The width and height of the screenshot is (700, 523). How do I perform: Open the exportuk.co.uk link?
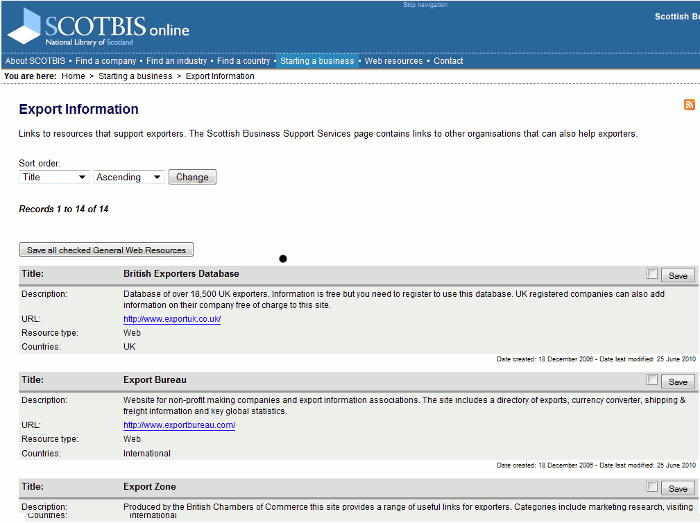pos(172,319)
